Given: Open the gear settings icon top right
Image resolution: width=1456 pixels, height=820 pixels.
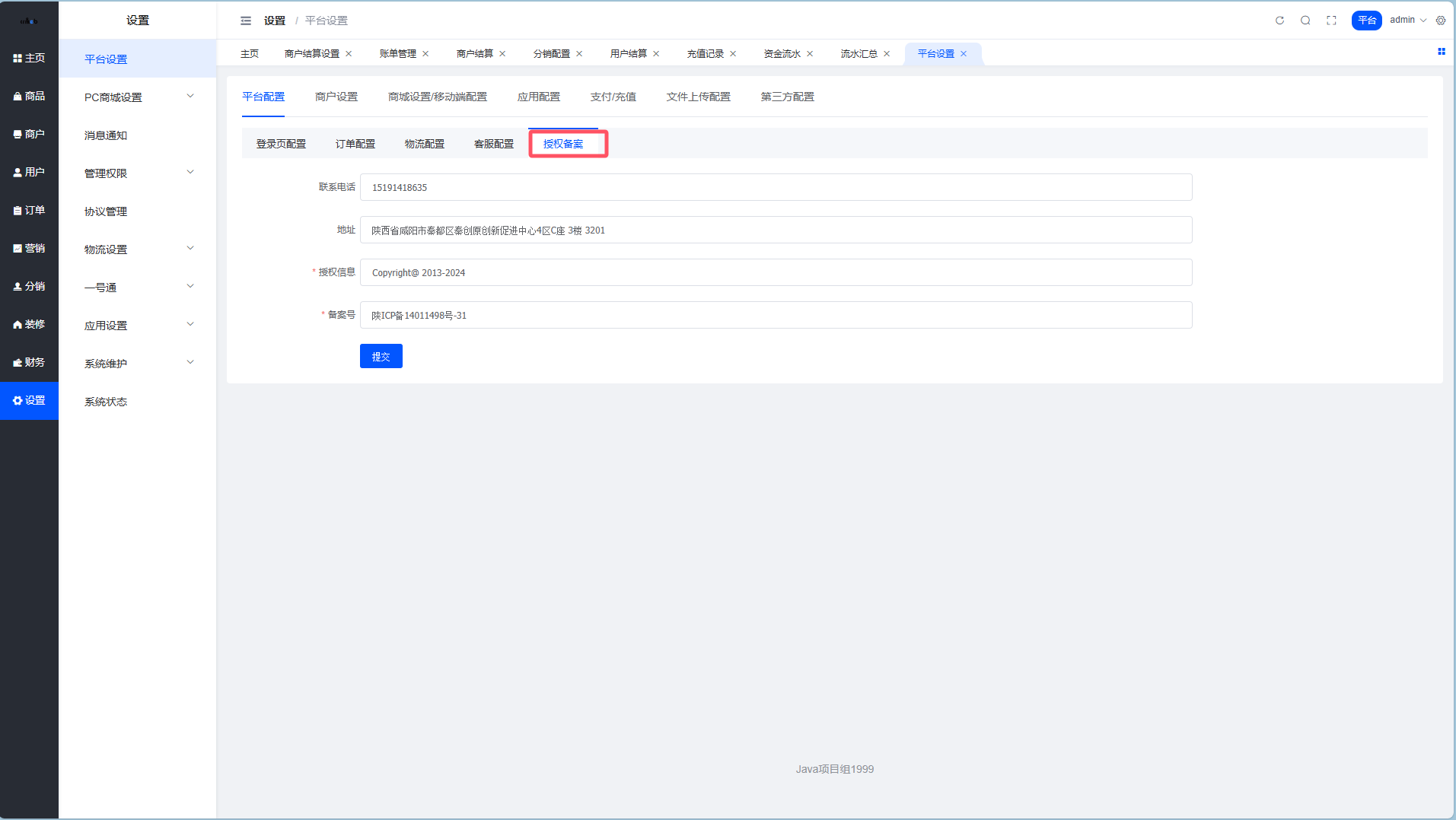Looking at the screenshot, I should click(x=1441, y=21).
